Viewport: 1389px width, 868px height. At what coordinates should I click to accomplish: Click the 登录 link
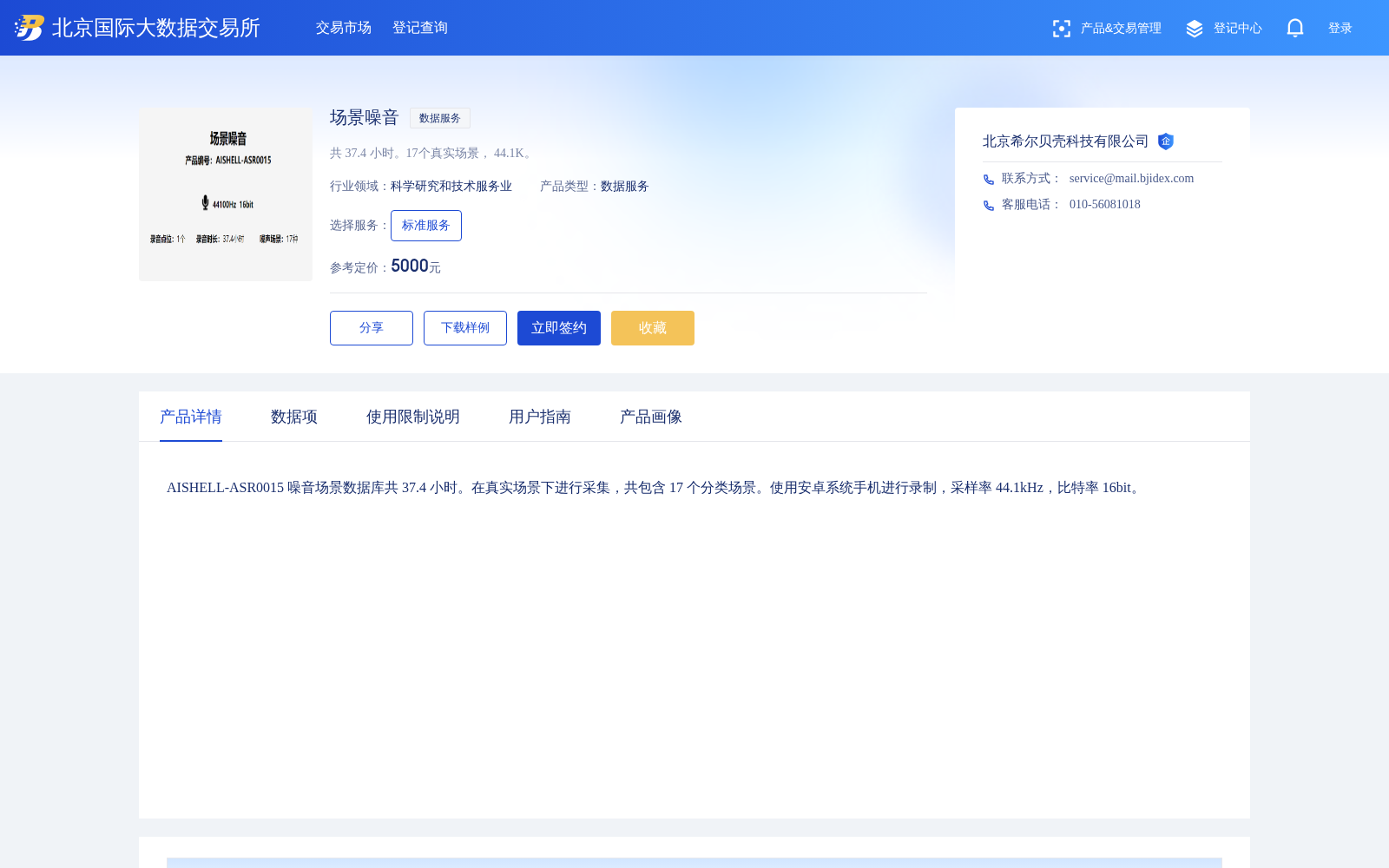pos(1340,28)
